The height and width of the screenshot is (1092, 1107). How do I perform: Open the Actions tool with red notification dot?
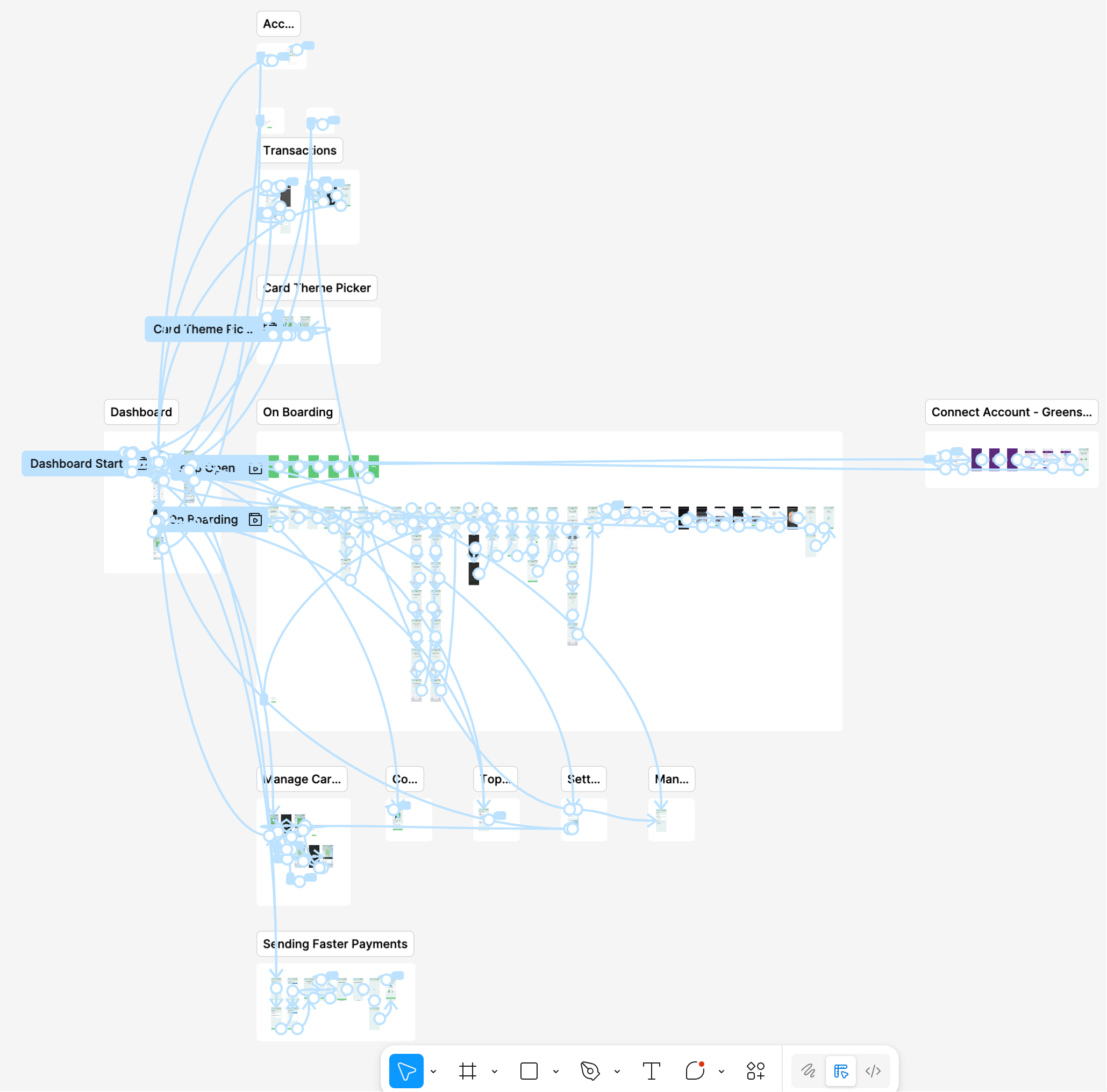695,1070
